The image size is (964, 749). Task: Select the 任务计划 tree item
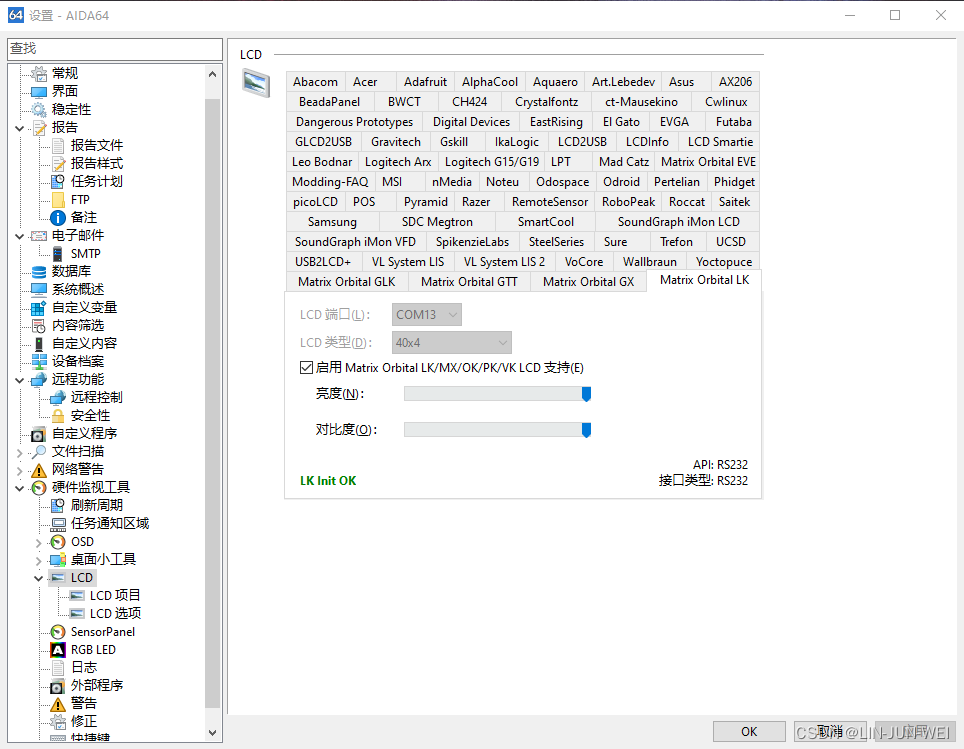pyautogui.click(x=97, y=182)
